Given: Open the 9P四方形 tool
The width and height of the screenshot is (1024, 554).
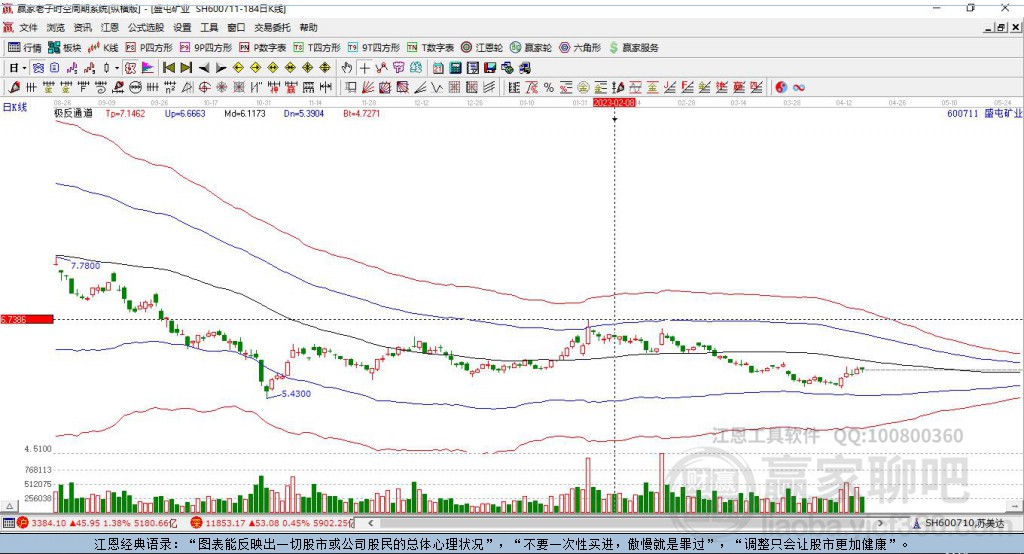Looking at the screenshot, I should pyautogui.click(x=206, y=48).
